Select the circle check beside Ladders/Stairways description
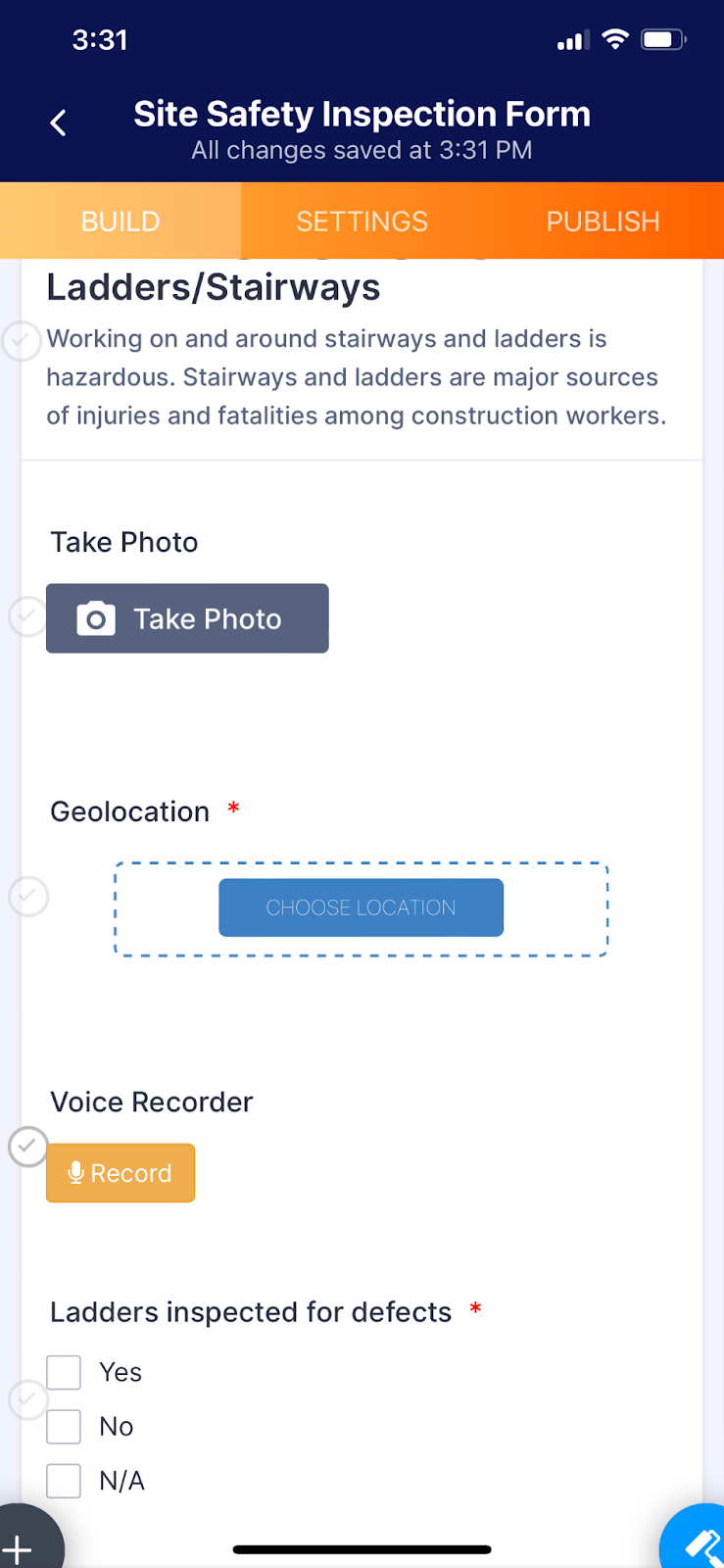724x1568 pixels. (x=22, y=341)
